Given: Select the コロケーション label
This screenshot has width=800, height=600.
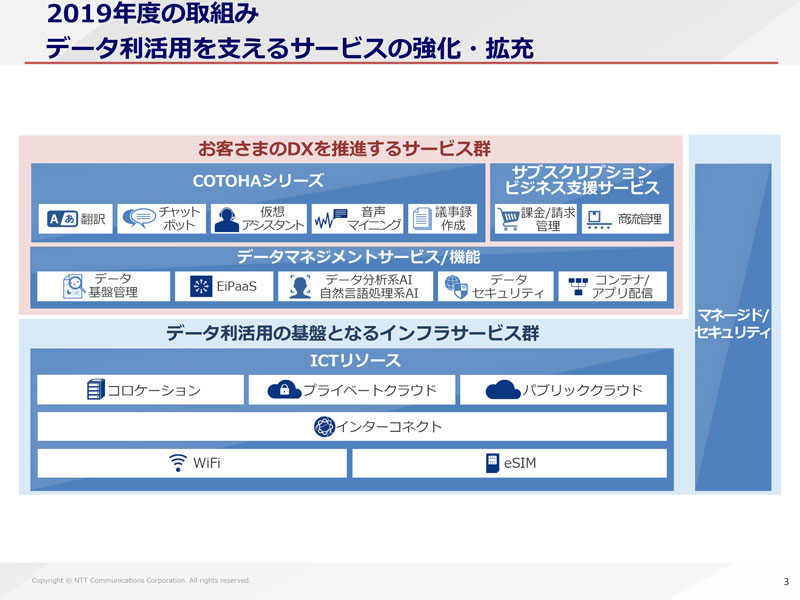Looking at the screenshot, I should coord(154,390).
